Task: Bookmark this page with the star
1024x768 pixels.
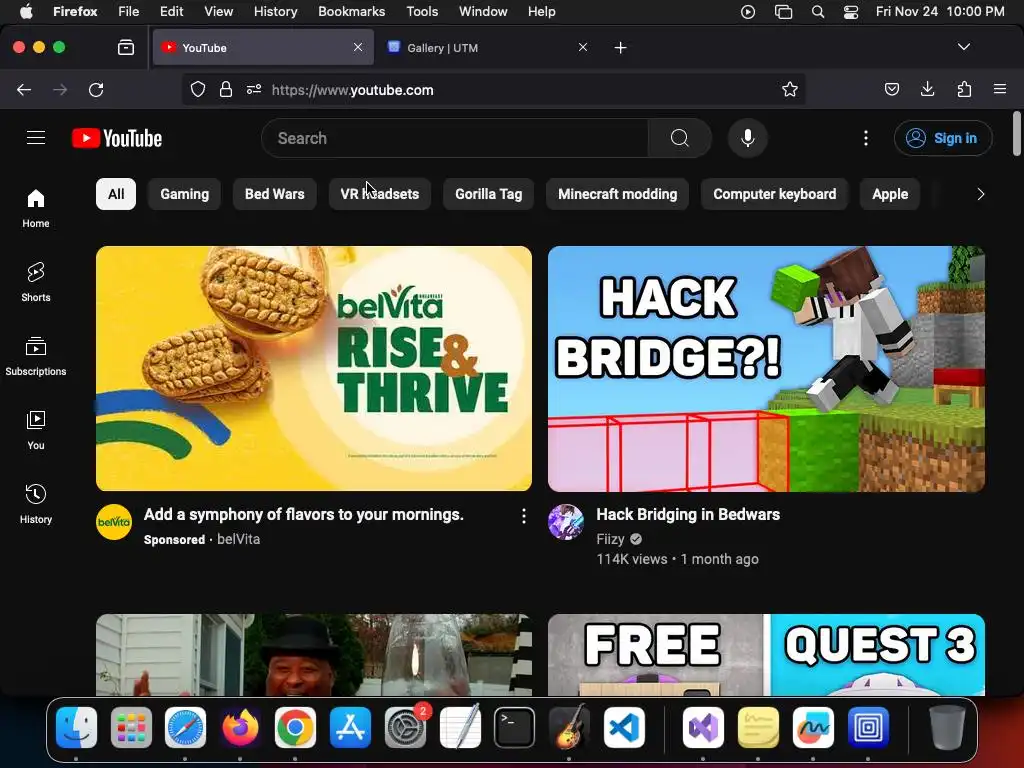Action: 790,89
